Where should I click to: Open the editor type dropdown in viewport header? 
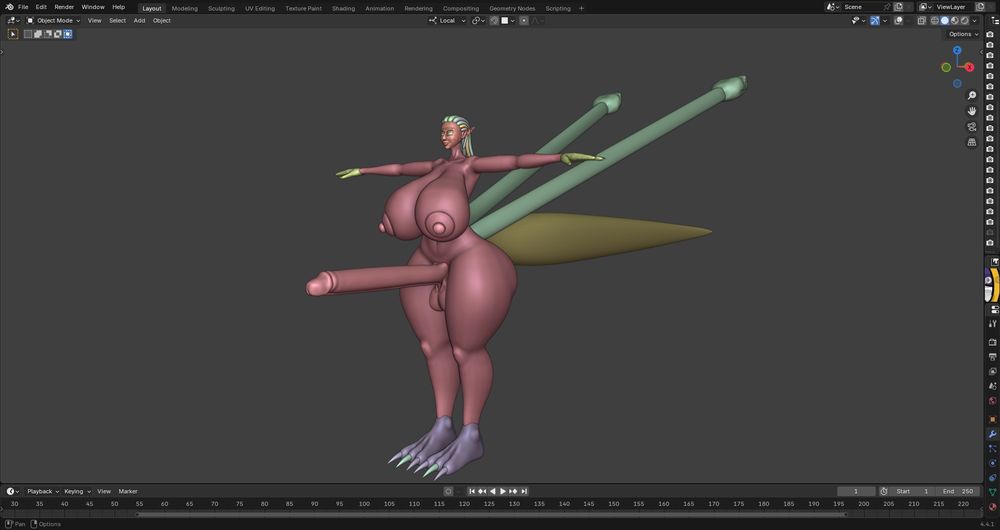tap(13, 20)
